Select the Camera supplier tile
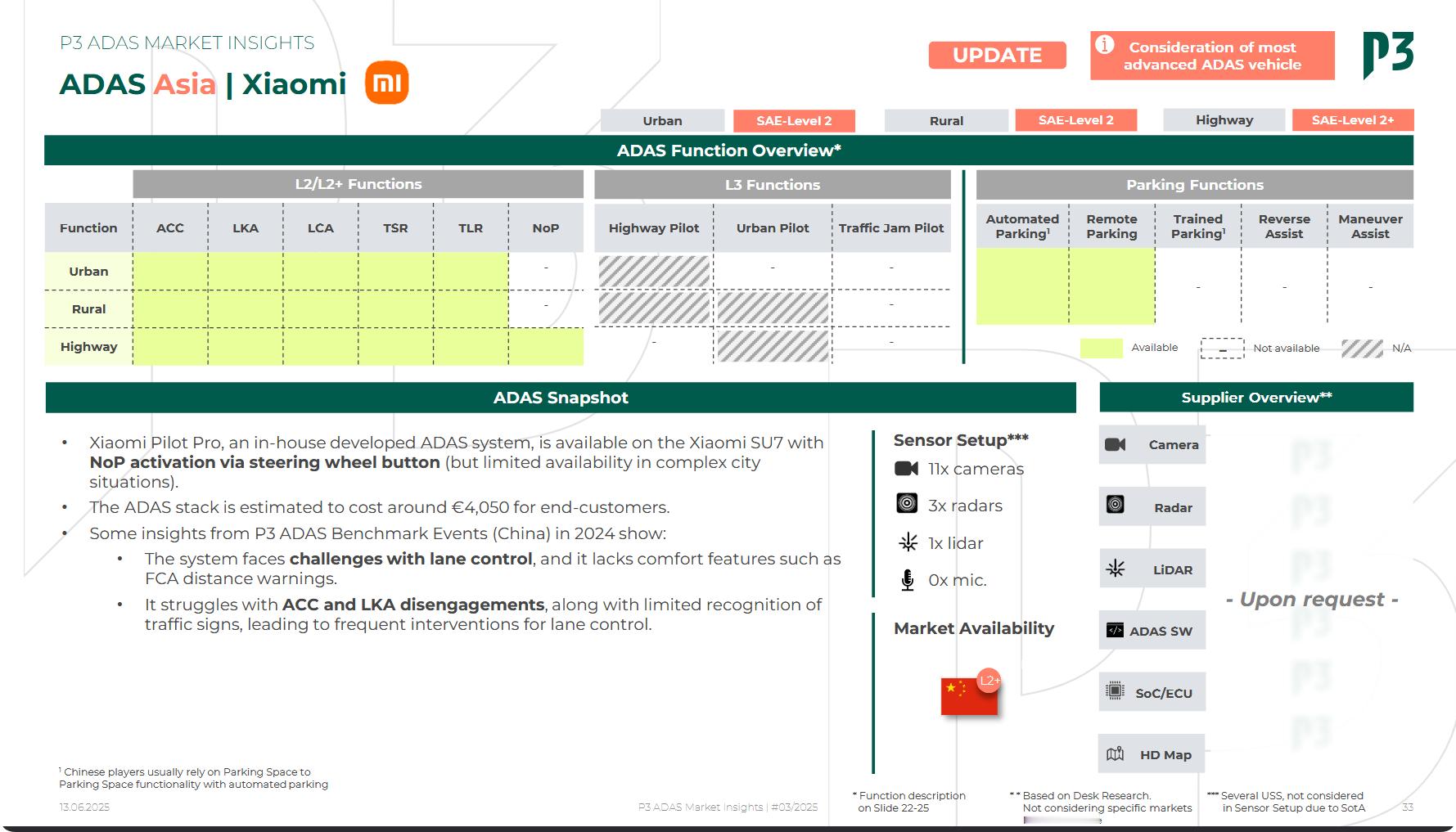Screen dimensions: 1456x832 [1152, 444]
